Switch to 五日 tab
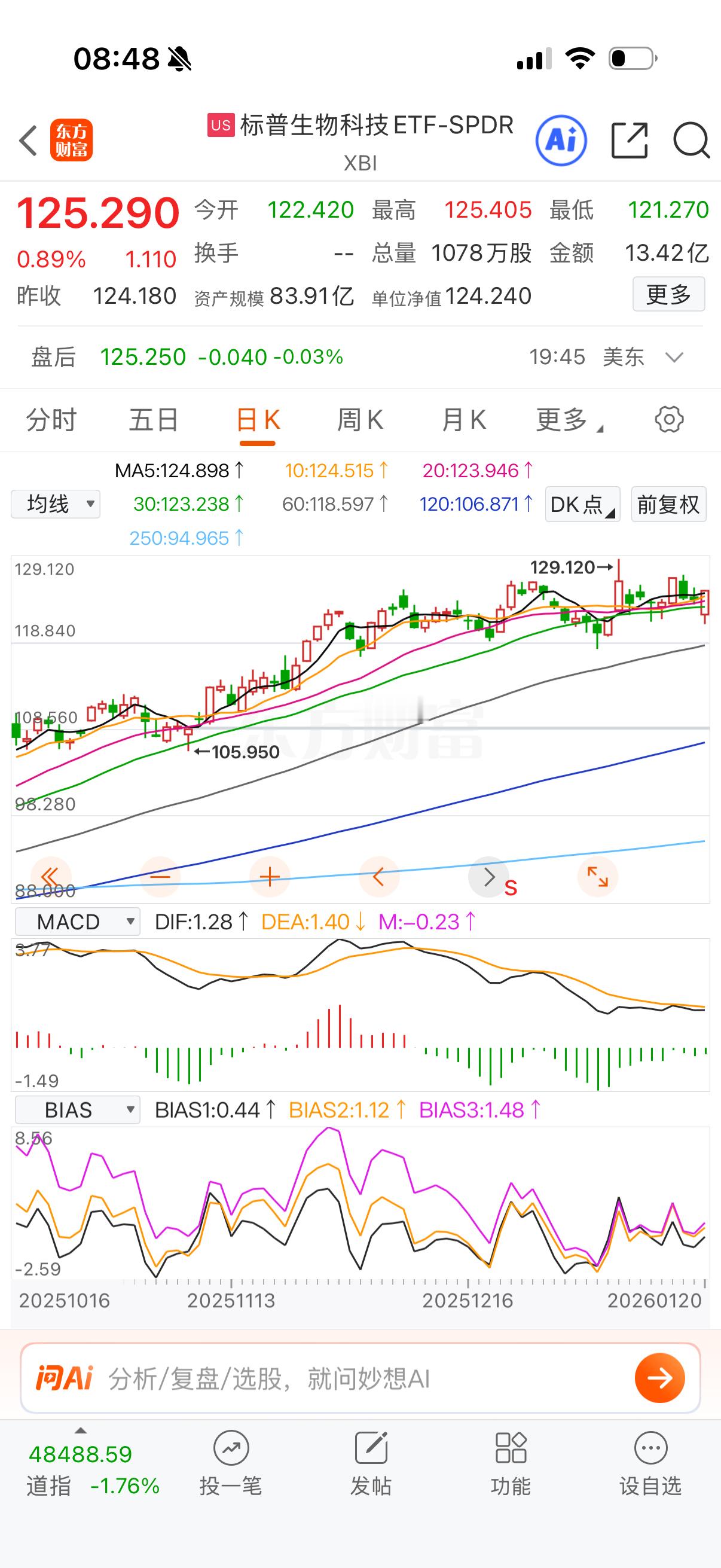Image resolution: width=721 pixels, height=1568 pixels. [153, 420]
